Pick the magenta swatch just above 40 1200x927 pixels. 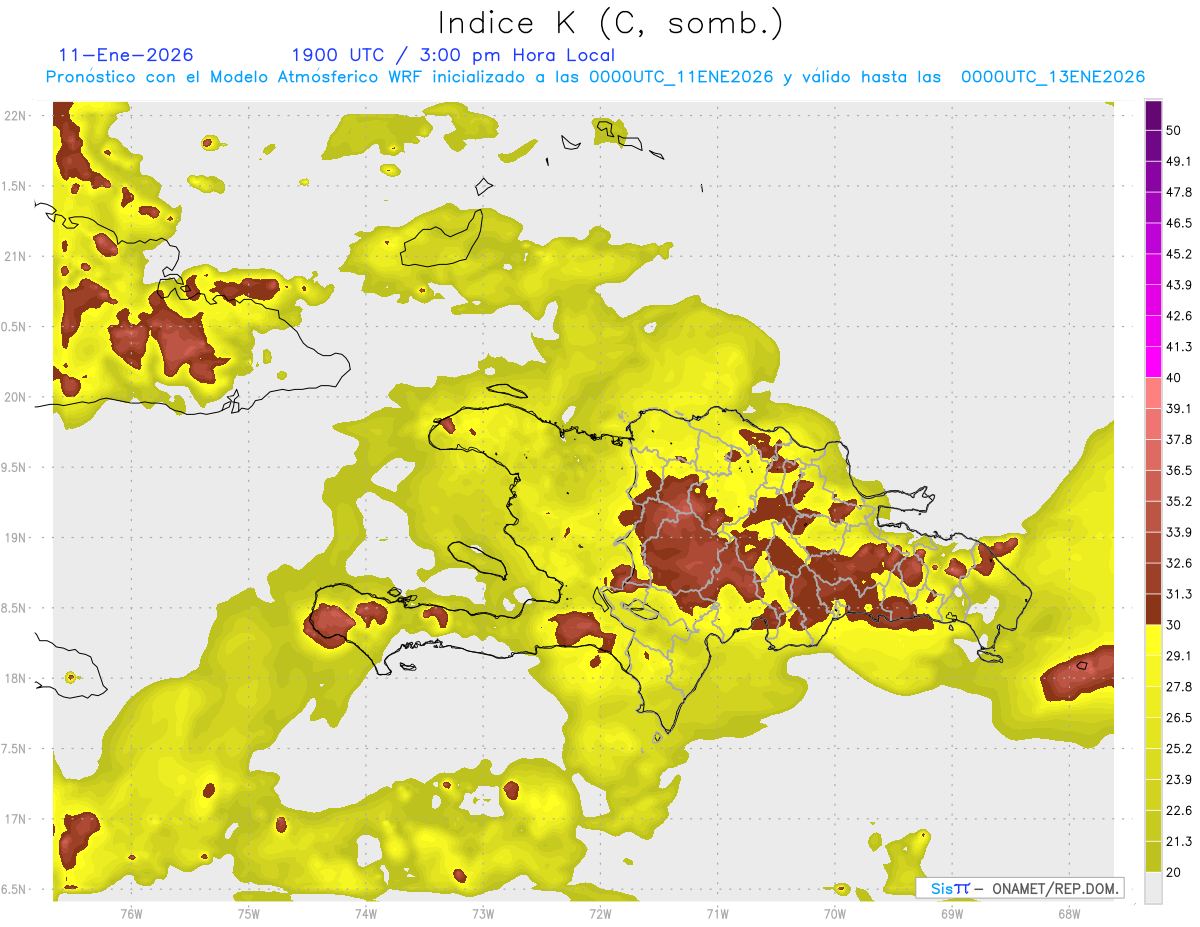(x=1153, y=362)
